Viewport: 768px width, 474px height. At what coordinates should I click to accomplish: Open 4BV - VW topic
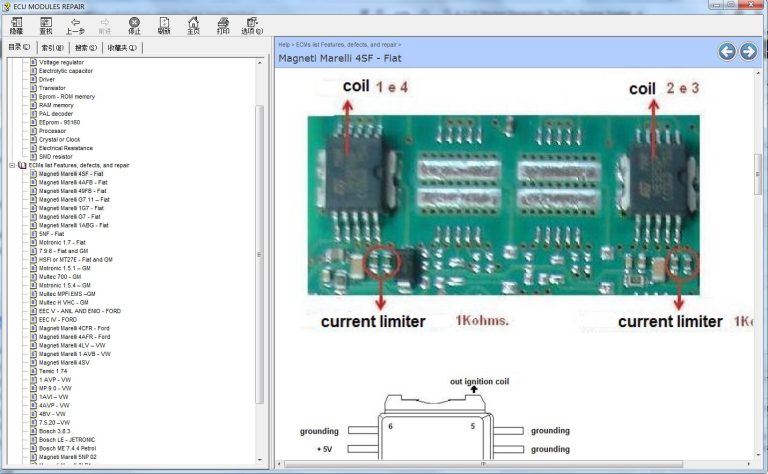[52, 414]
